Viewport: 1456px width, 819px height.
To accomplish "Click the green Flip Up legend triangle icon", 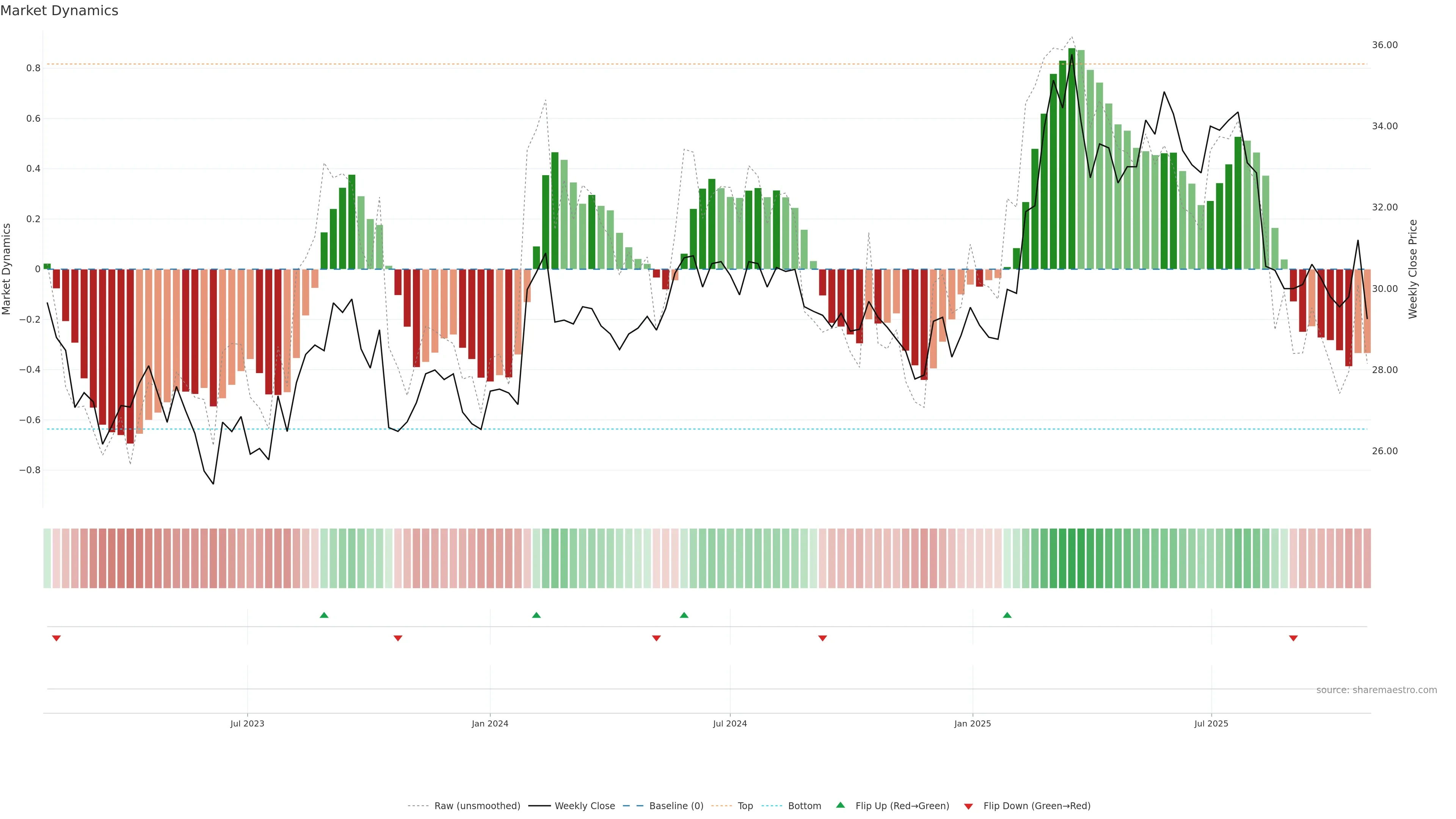I will pos(841,805).
